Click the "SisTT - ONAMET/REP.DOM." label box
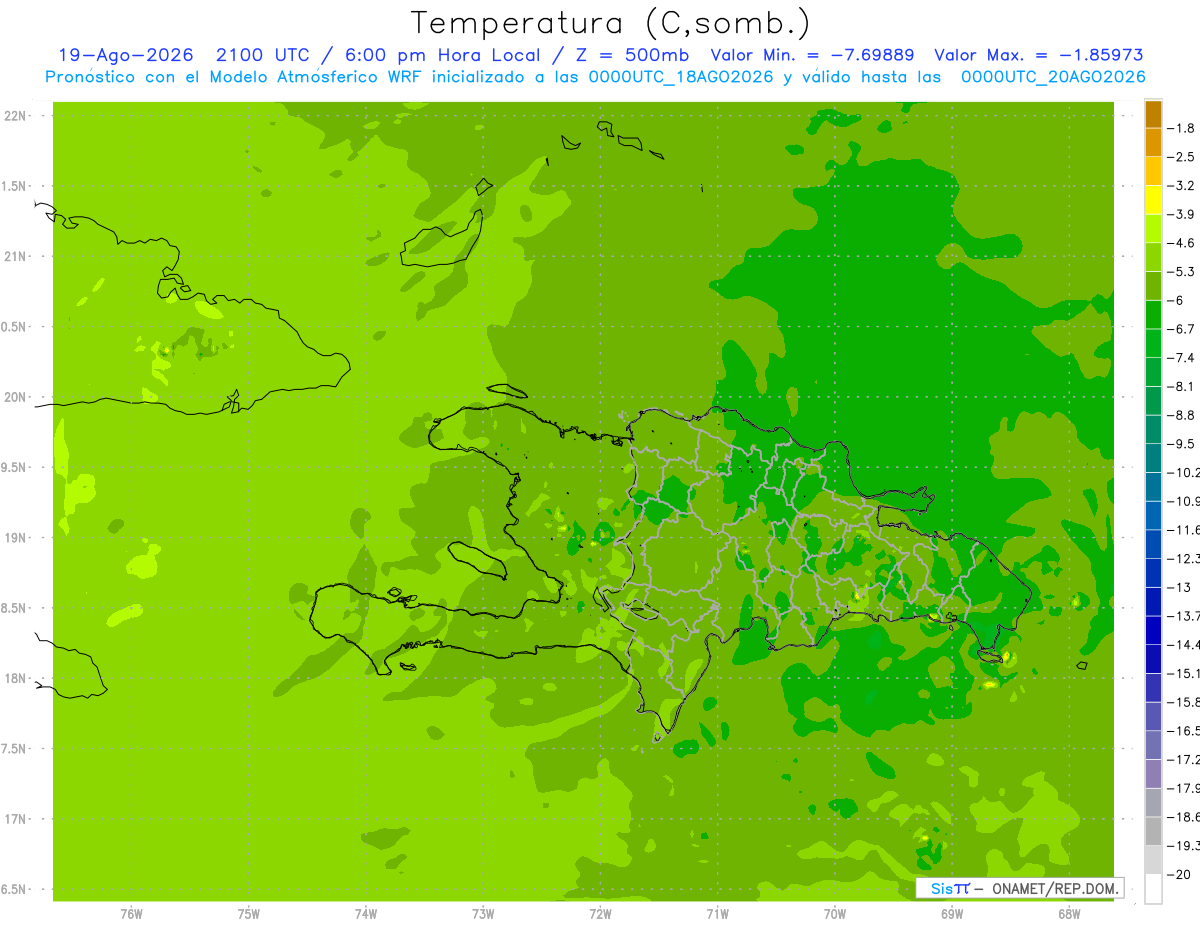The width and height of the screenshot is (1200, 927). 1020,888
